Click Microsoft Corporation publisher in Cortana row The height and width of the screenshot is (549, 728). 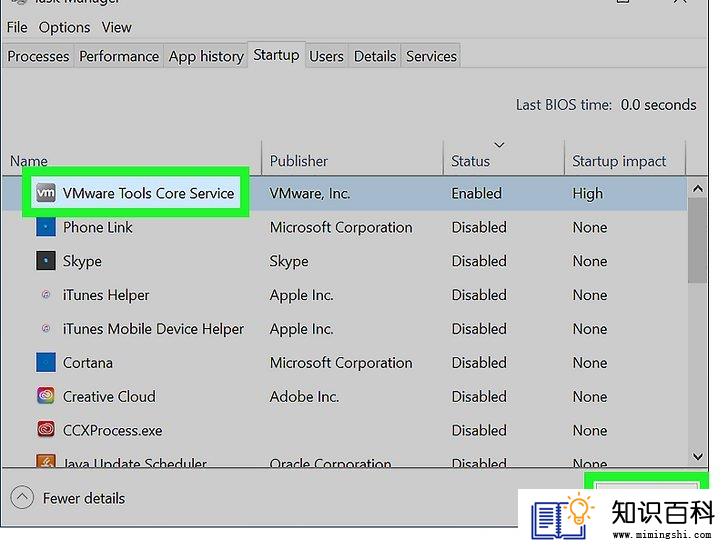[x=341, y=363]
